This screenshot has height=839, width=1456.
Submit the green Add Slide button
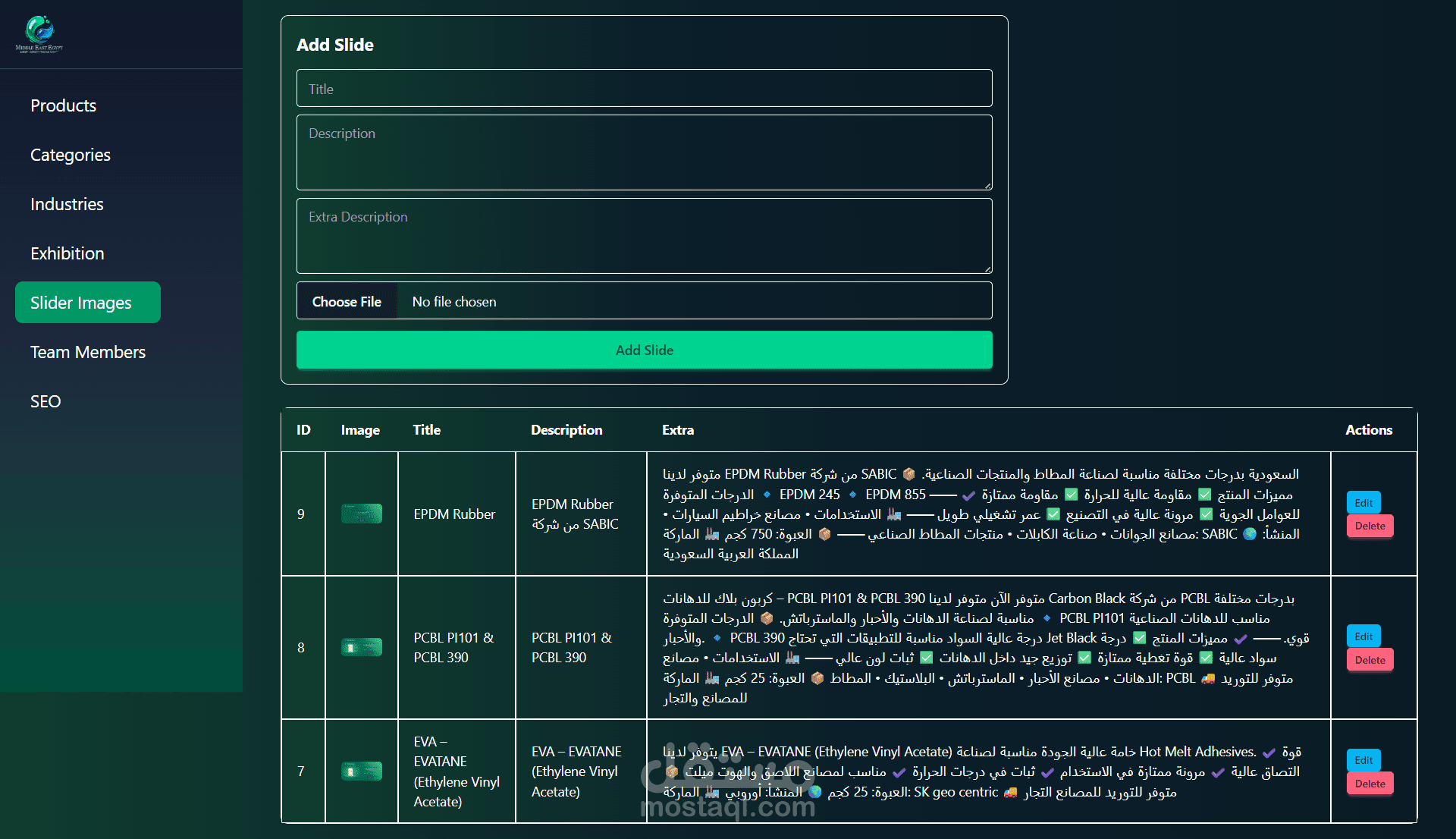click(645, 350)
